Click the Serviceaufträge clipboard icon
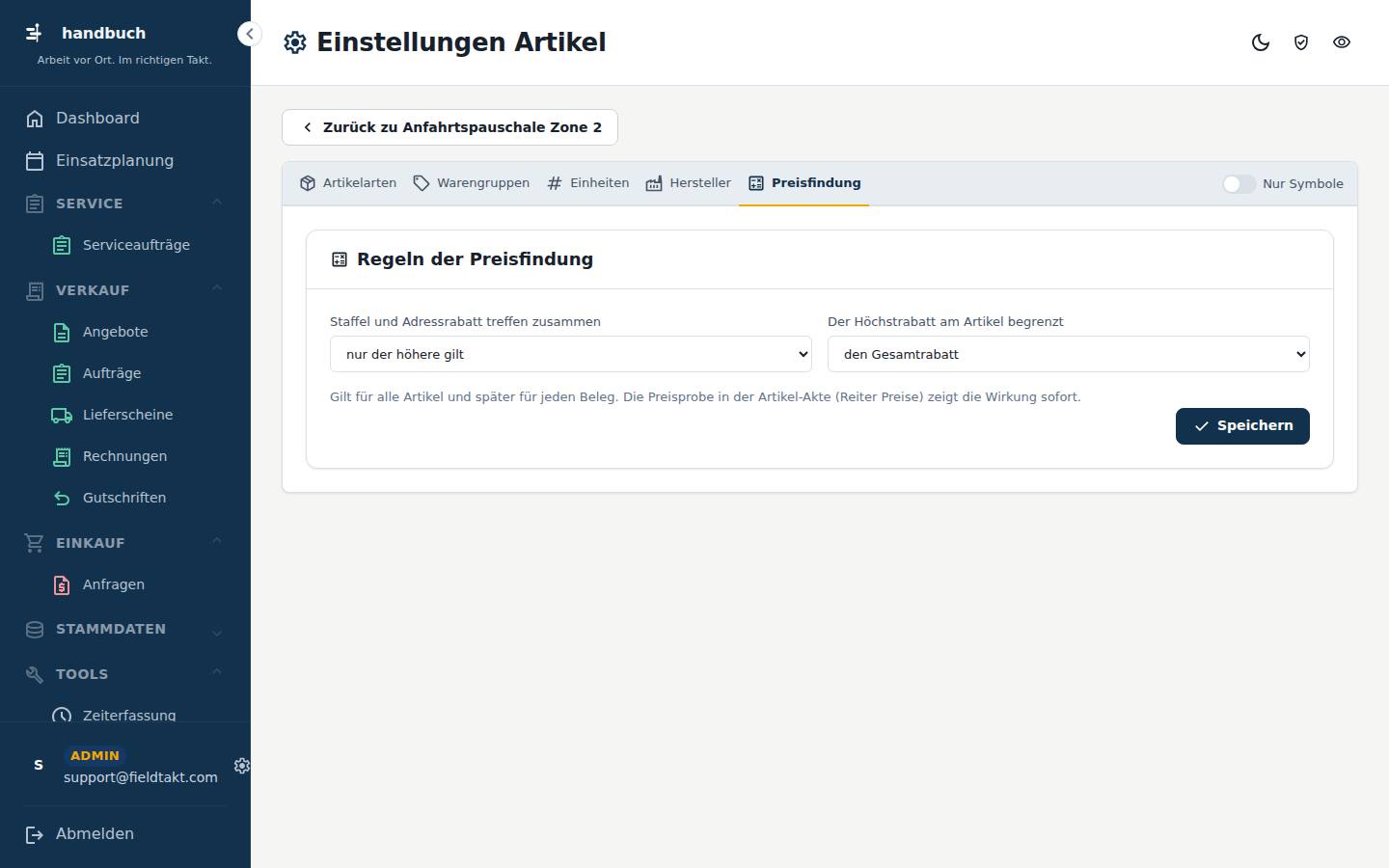1389x868 pixels. coord(62,245)
